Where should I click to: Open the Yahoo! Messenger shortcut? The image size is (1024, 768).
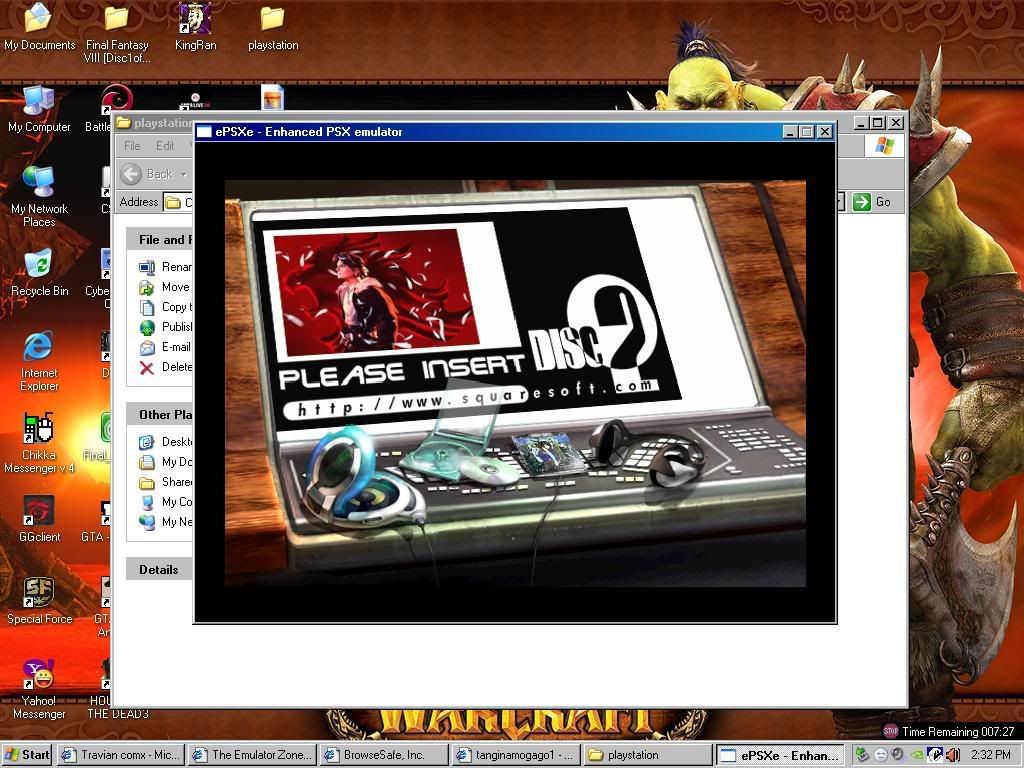(x=39, y=675)
